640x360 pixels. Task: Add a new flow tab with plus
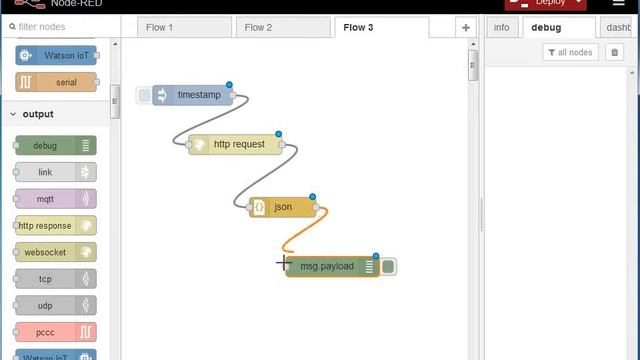tap(466, 27)
